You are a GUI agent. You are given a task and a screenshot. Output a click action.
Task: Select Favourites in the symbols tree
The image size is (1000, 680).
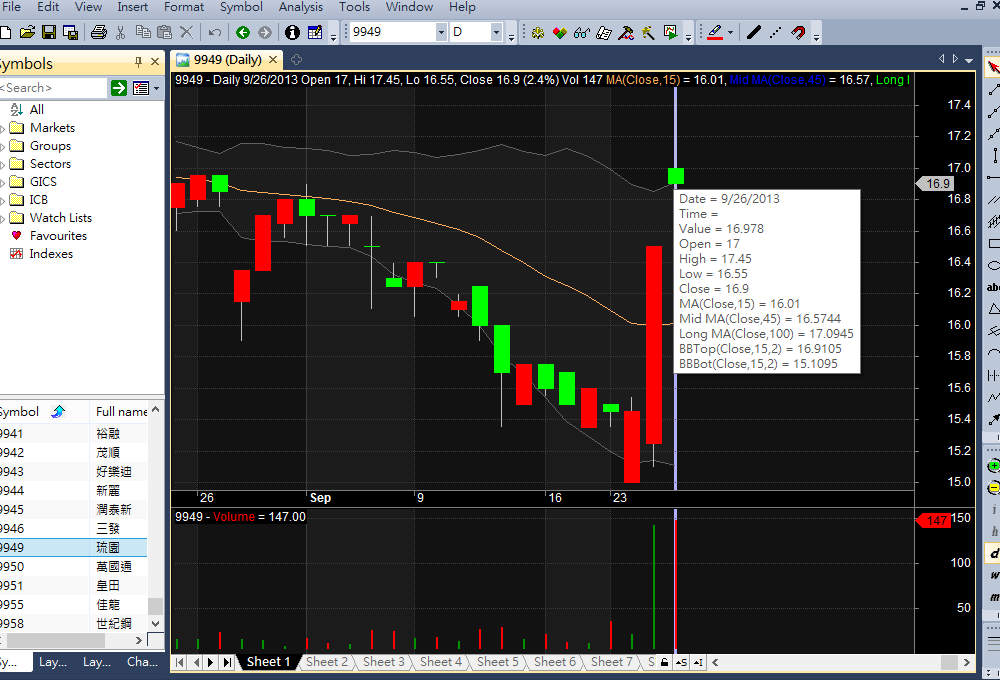58,236
